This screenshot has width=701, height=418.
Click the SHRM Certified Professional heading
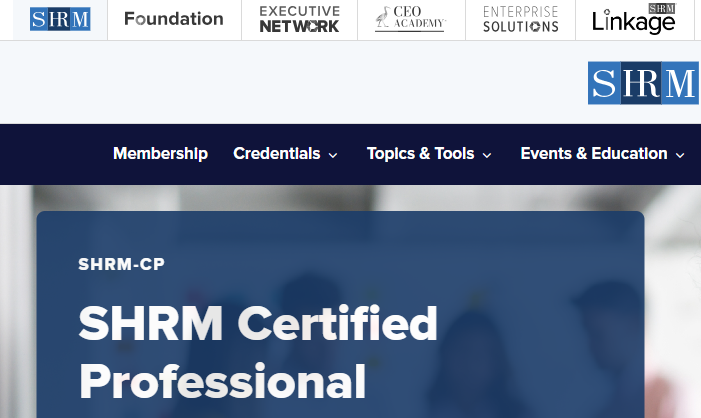[258, 352]
